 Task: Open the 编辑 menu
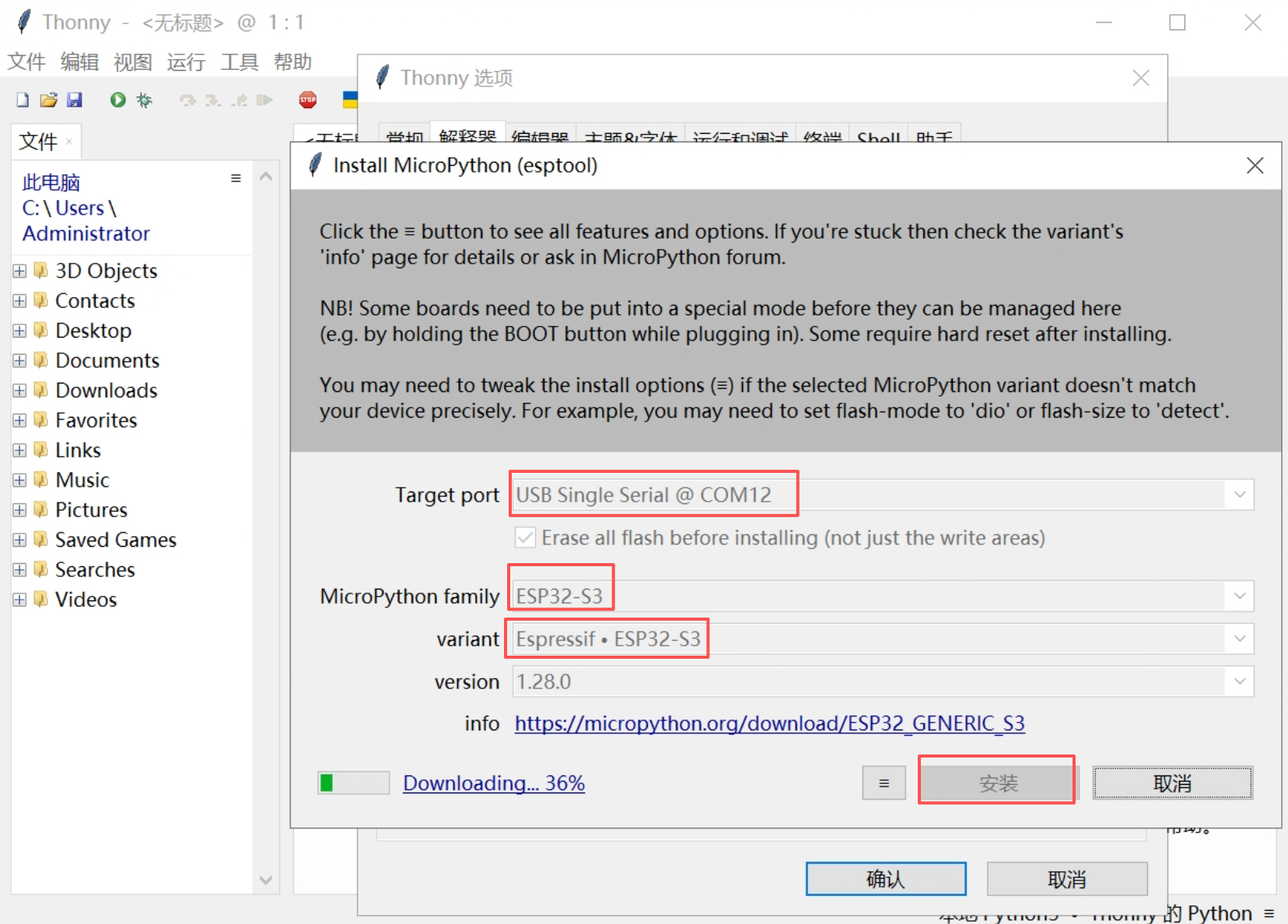79,61
